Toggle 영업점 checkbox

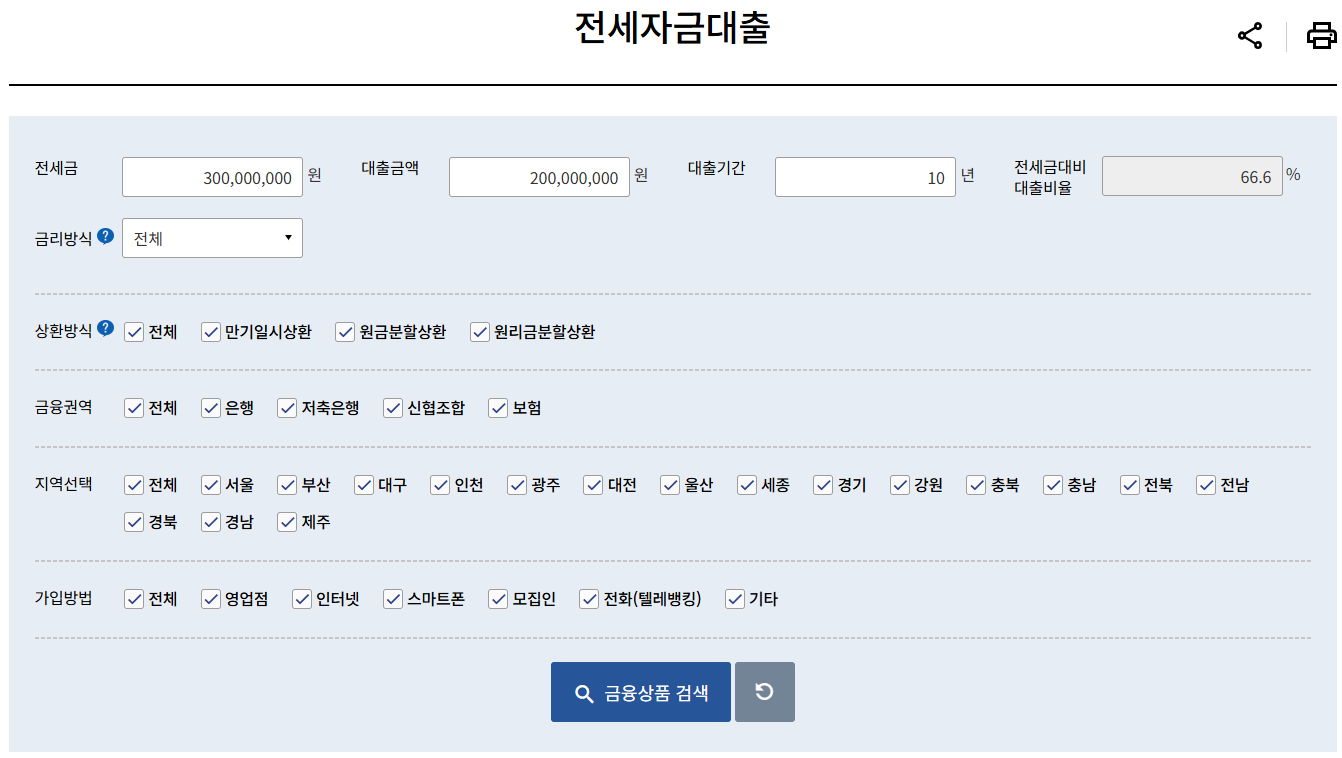click(x=211, y=599)
